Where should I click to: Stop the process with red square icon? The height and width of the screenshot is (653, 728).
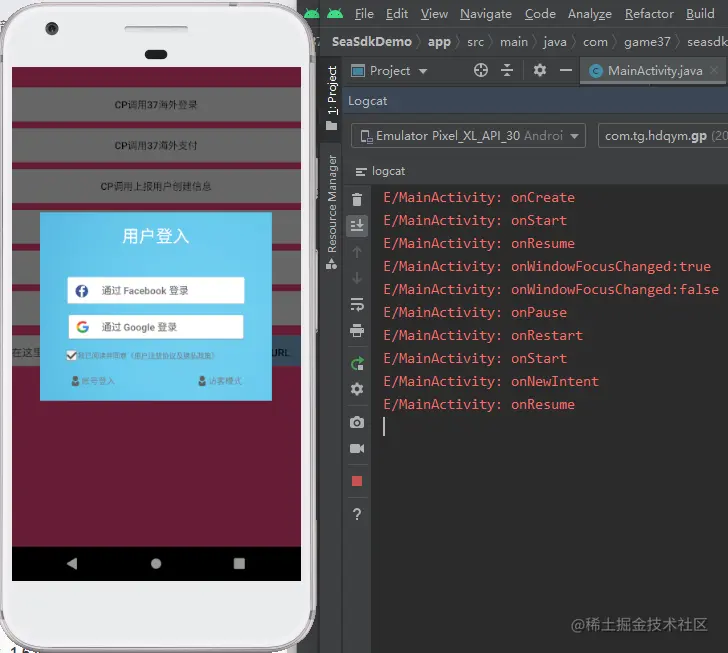357,481
